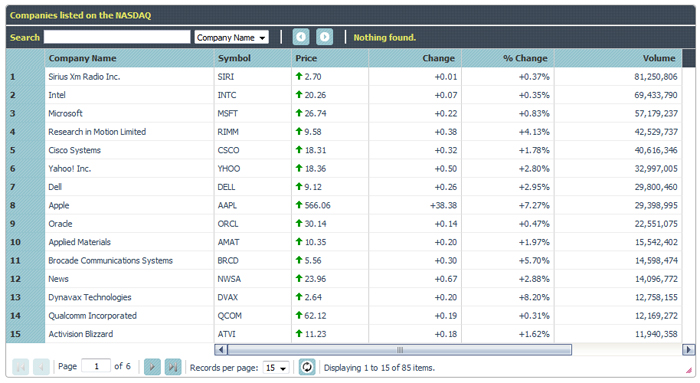Viewport: 700px width, 383px height.
Task: Click the horizontal scrollbar left arrow
Action: (221, 350)
